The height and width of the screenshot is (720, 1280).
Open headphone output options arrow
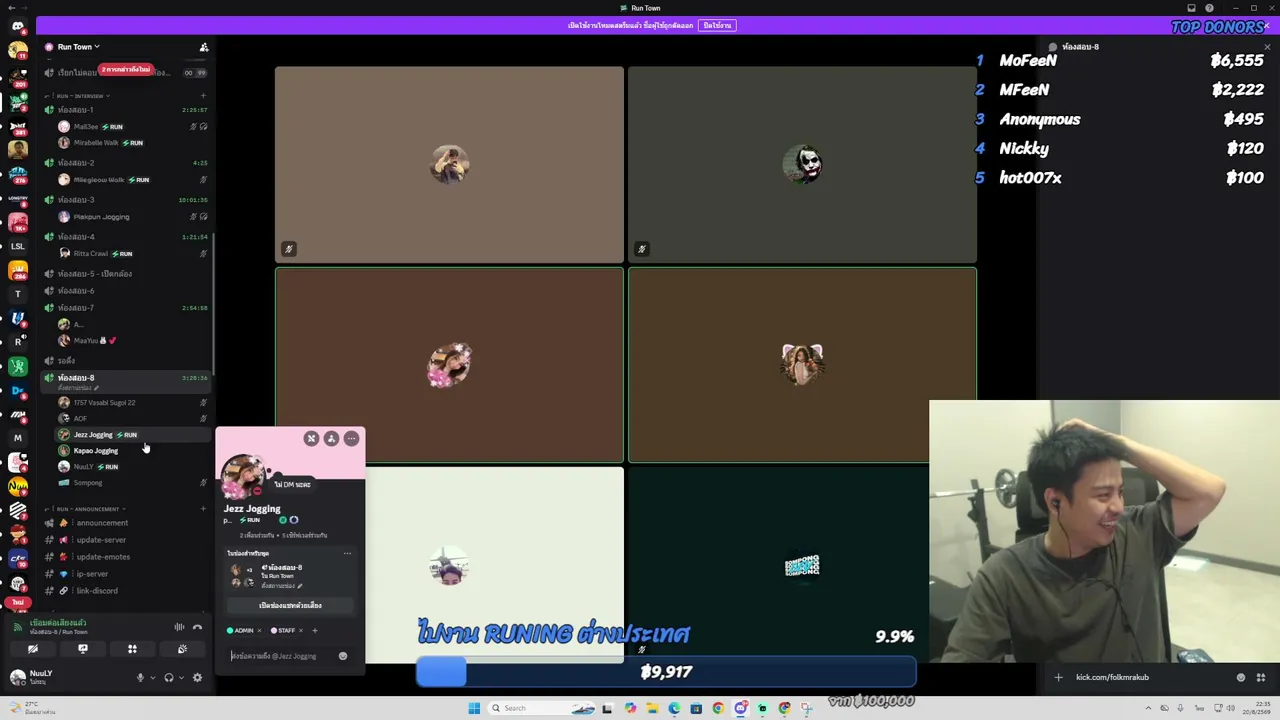(x=181, y=678)
